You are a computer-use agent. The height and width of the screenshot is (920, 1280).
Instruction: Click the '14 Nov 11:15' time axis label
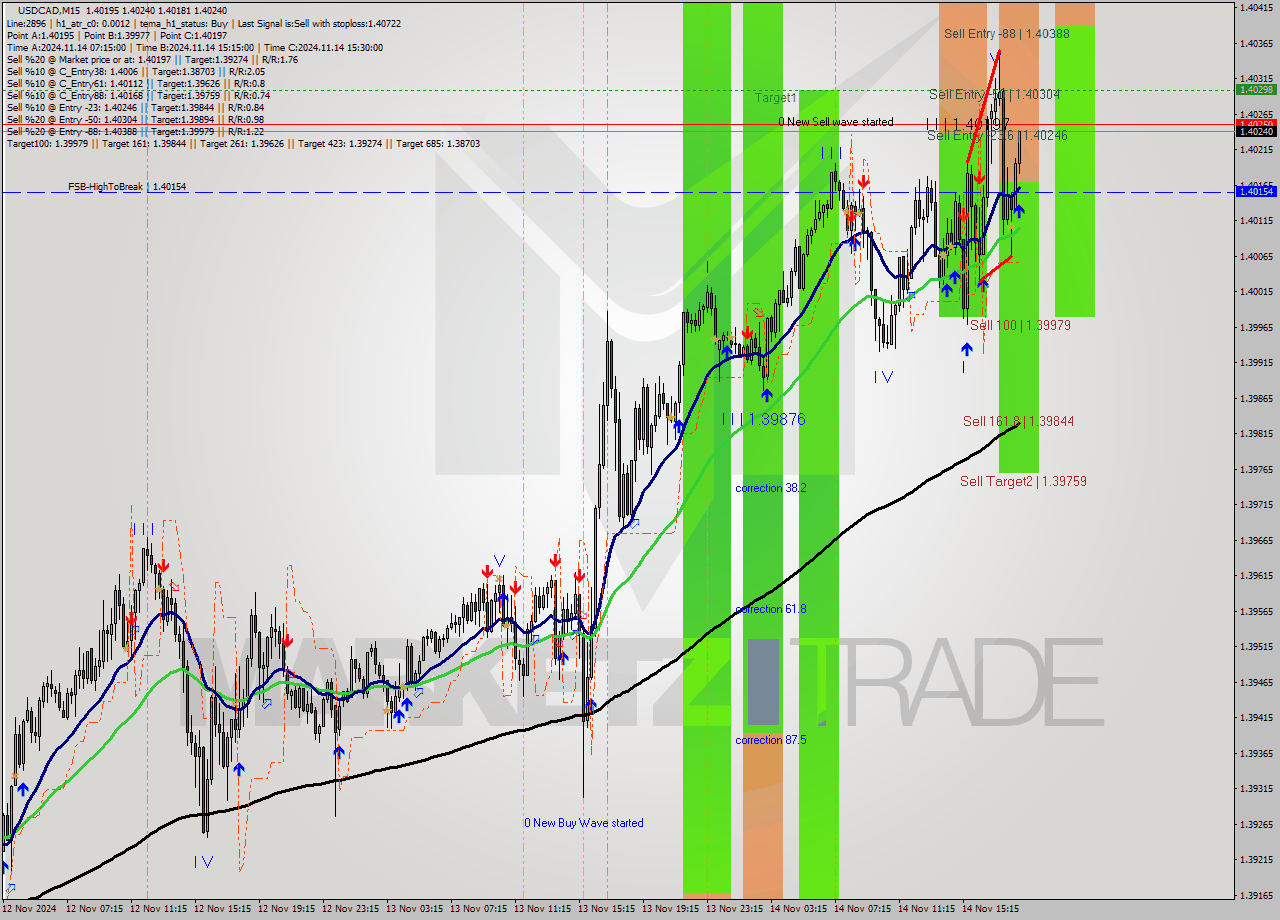(x=927, y=909)
